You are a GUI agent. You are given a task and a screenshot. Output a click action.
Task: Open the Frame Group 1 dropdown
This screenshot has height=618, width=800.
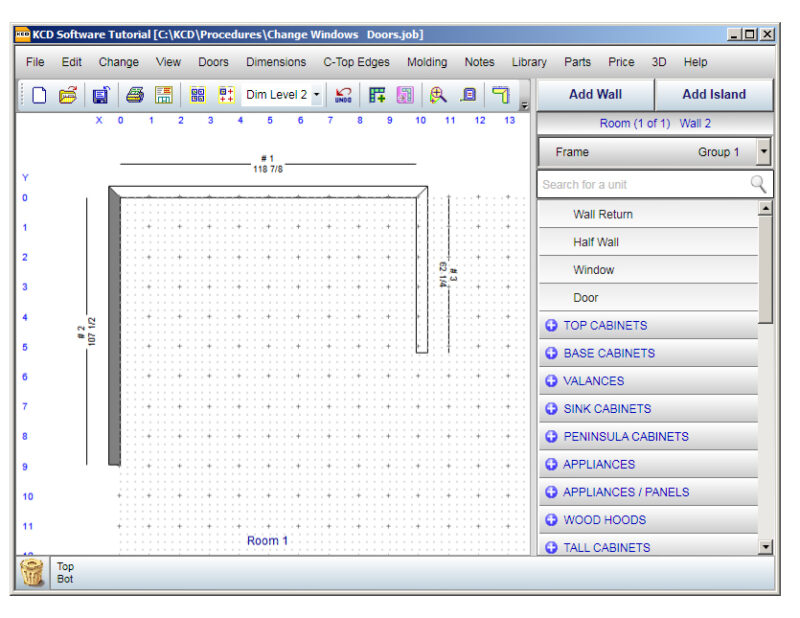pos(764,152)
